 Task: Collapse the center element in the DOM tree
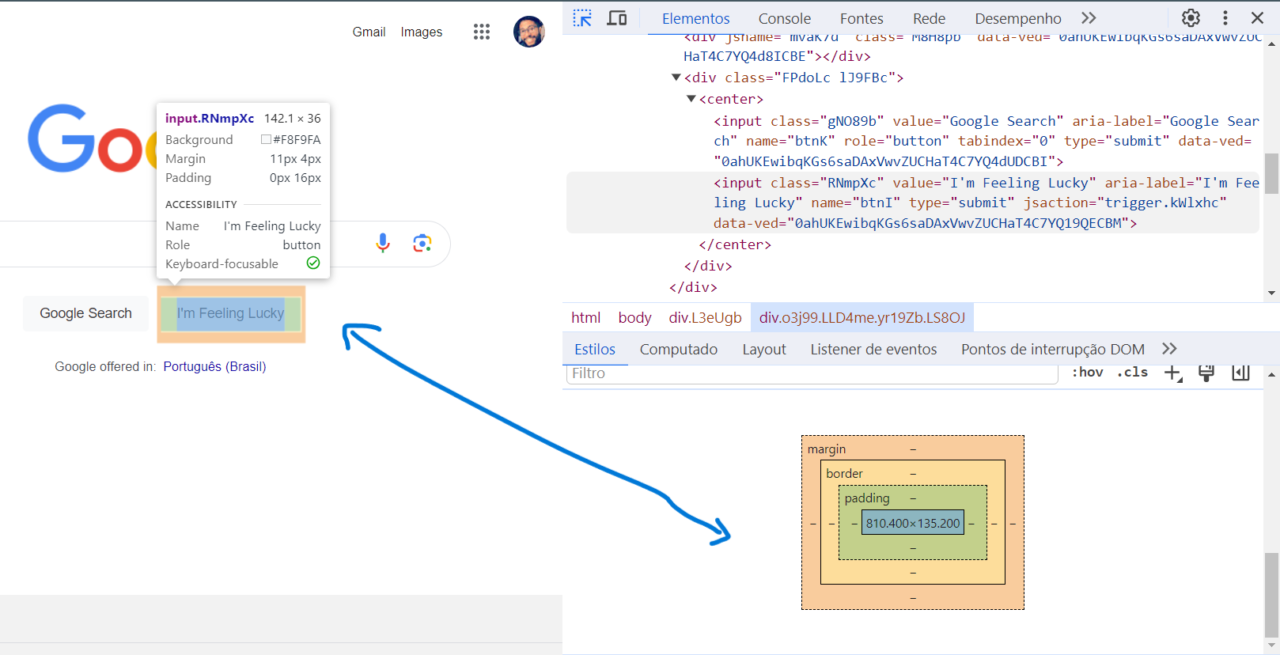click(691, 98)
